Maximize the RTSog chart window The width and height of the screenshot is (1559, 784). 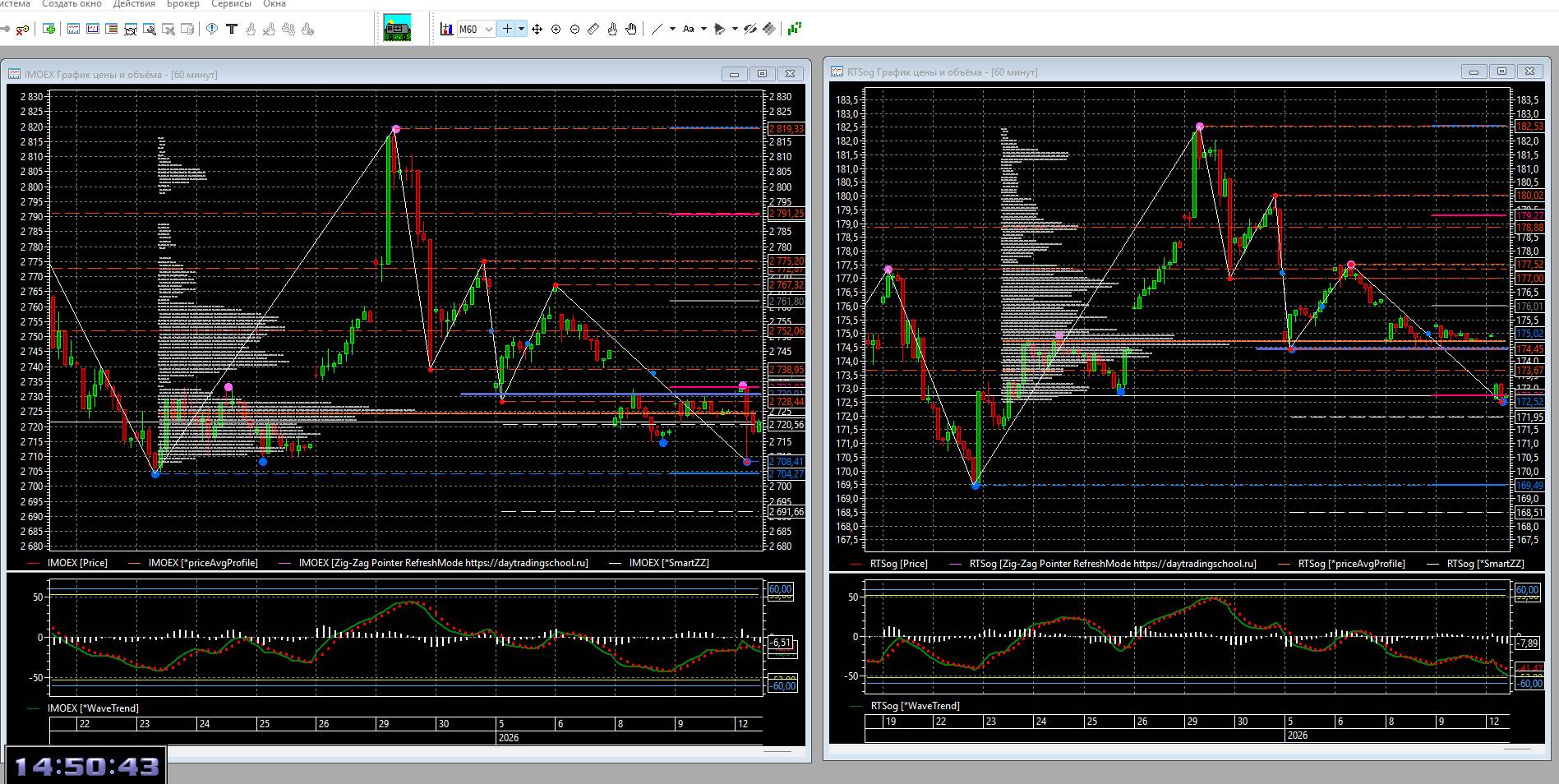point(1501,71)
